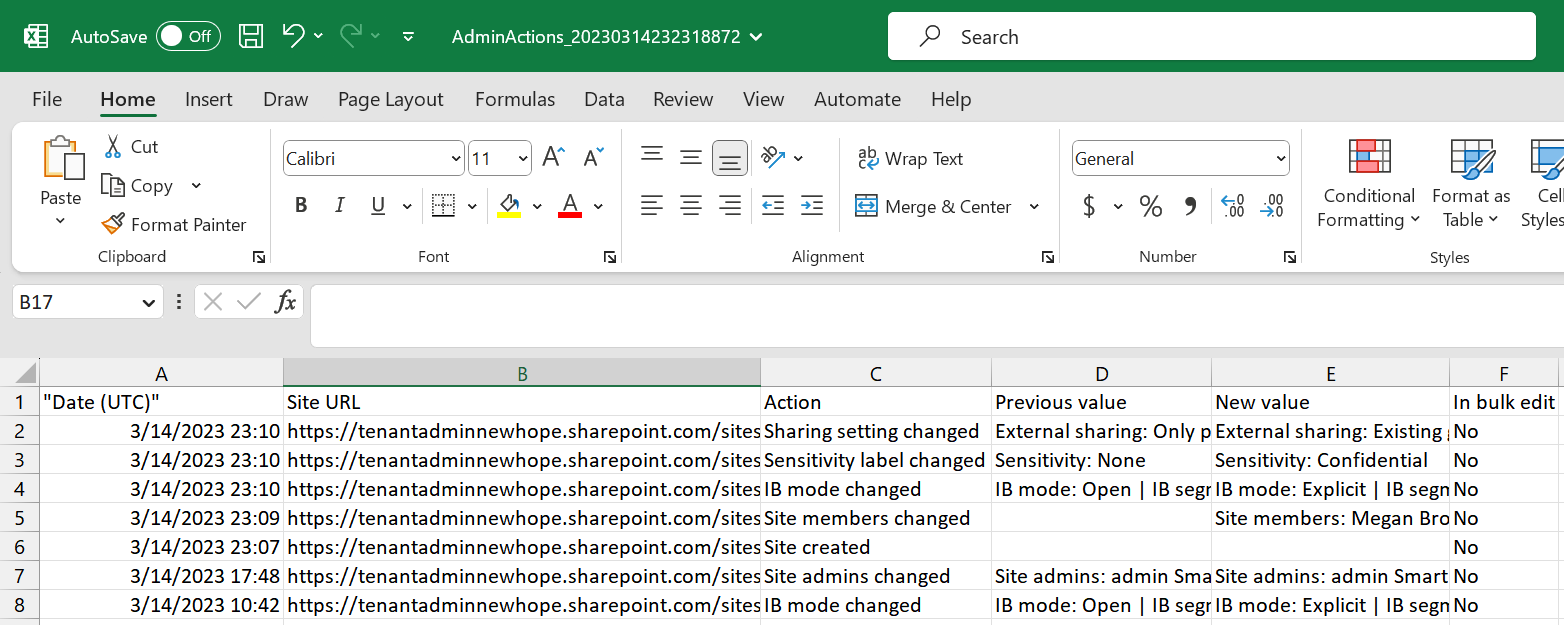Image resolution: width=1564 pixels, height=625 pixels.
Task: Apply the Percent Style number format
Action: click(x=1150, y=206)
